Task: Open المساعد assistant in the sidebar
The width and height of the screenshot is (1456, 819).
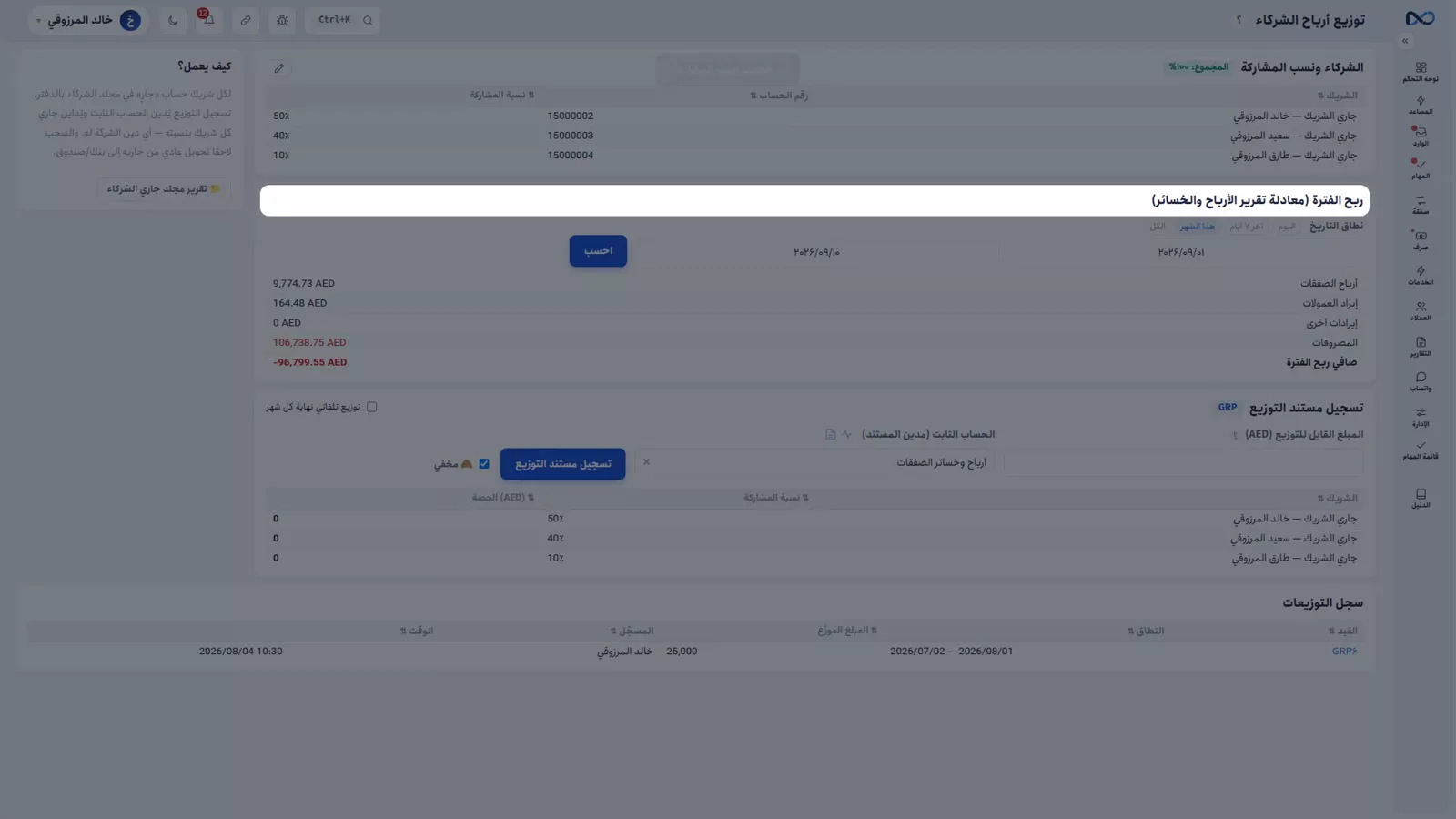Action: 1421,106
